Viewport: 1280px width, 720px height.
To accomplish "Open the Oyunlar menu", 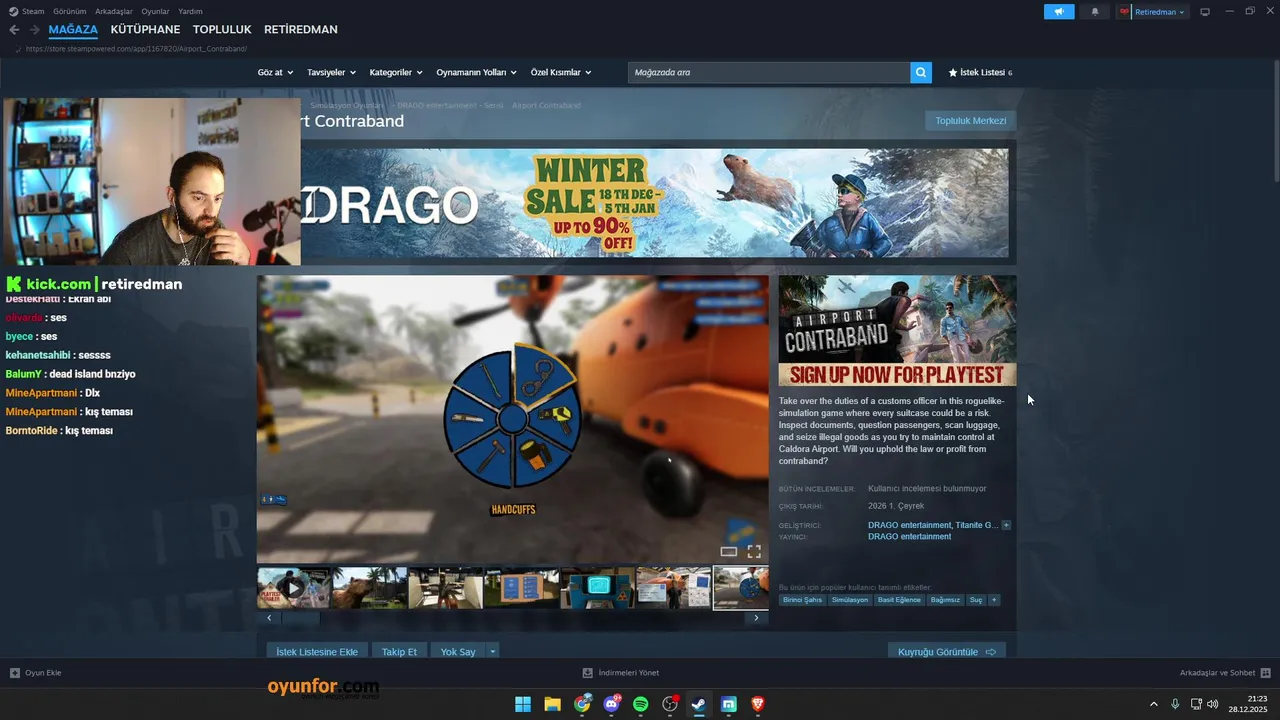I will click(155, 11).
